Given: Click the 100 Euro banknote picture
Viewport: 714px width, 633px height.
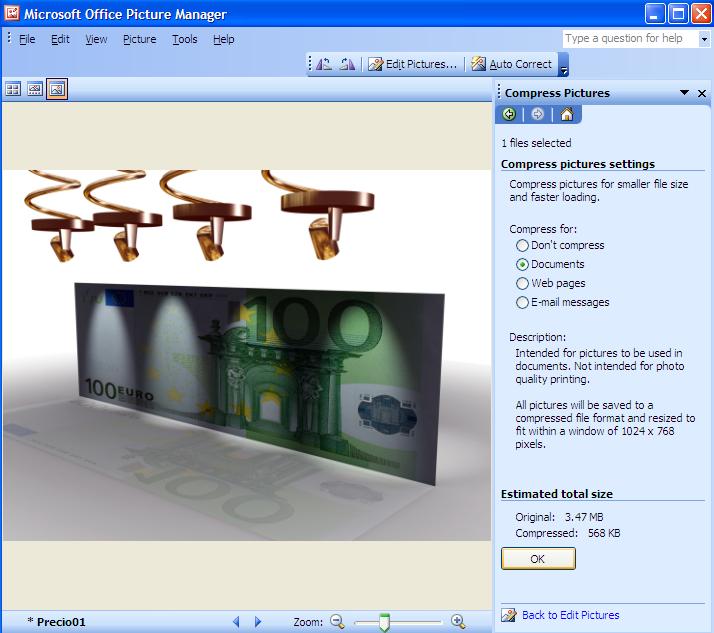Looking at the screenshot, I should 247,355.
